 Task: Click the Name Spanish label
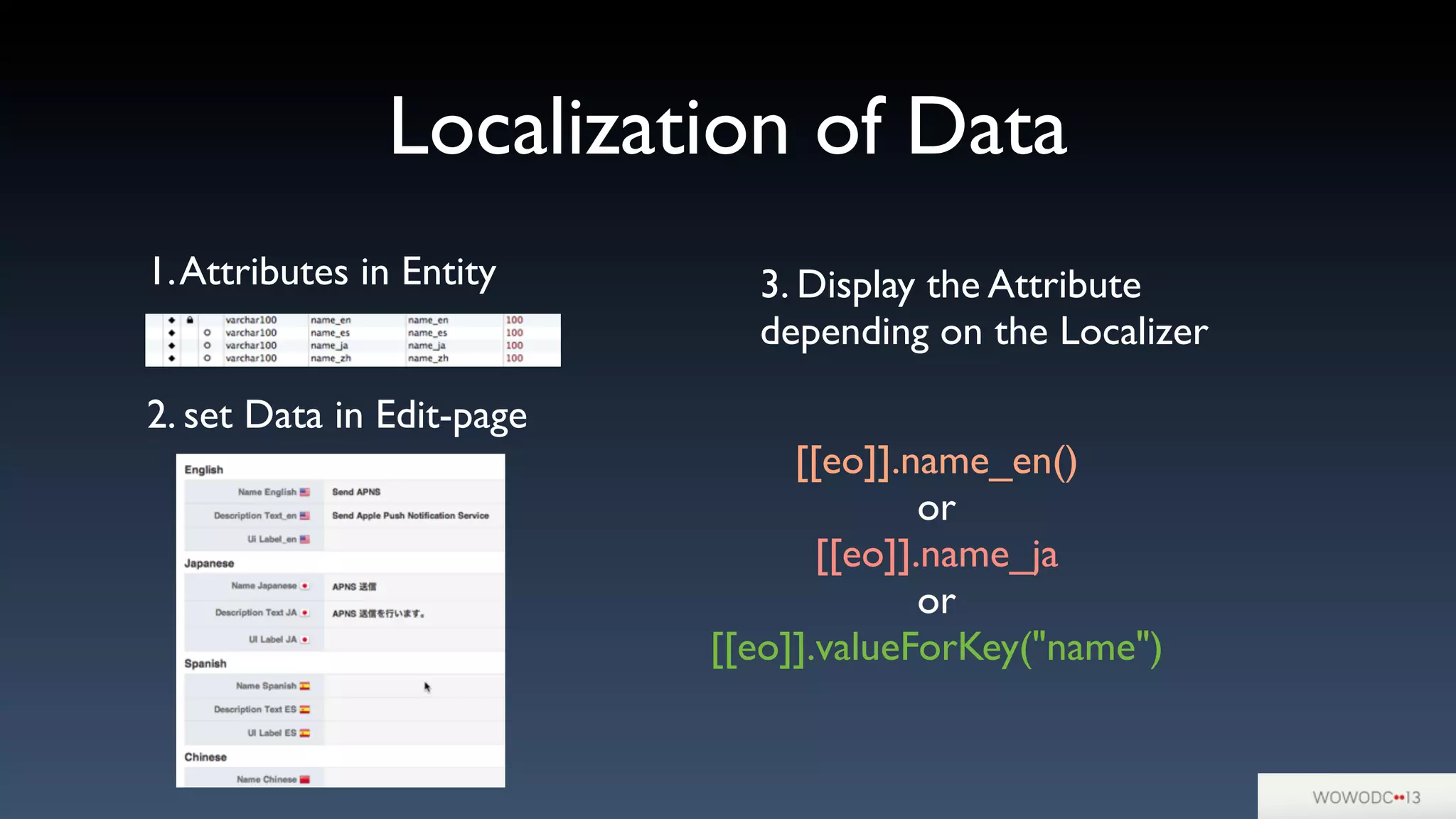coord(266,686)
